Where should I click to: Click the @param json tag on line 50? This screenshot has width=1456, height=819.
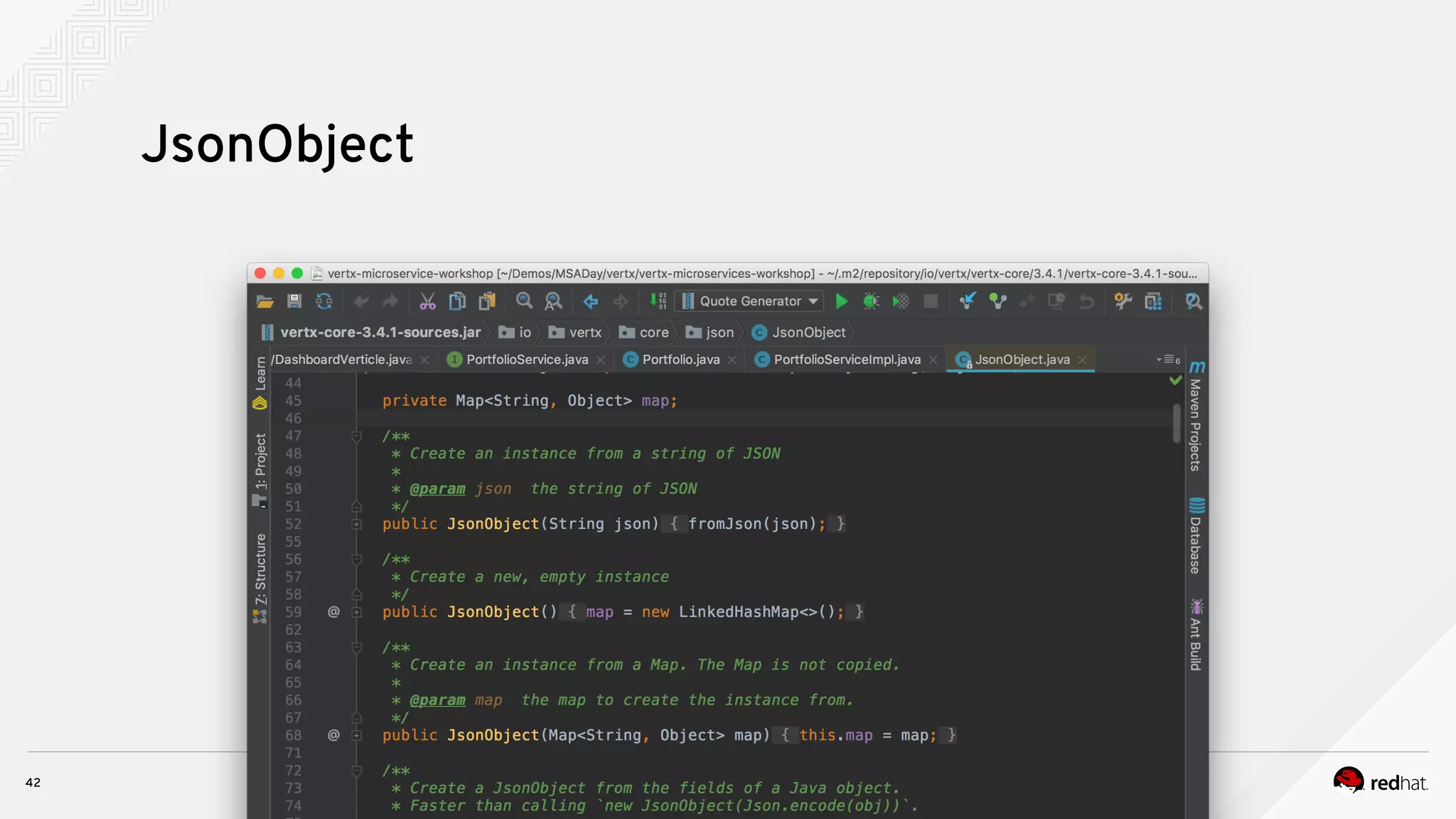(437, 489)
